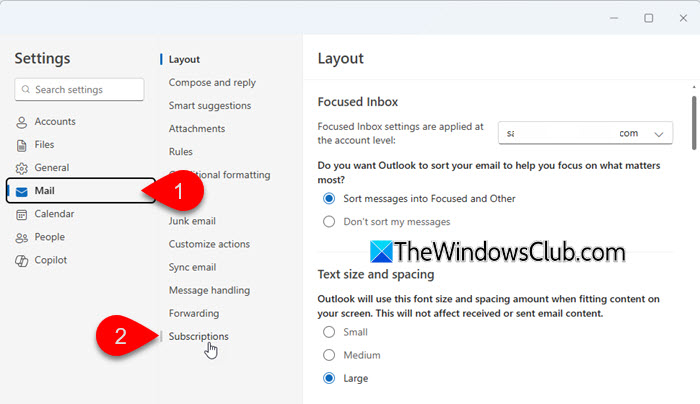Open the account selection dropdown

(585, 133)
